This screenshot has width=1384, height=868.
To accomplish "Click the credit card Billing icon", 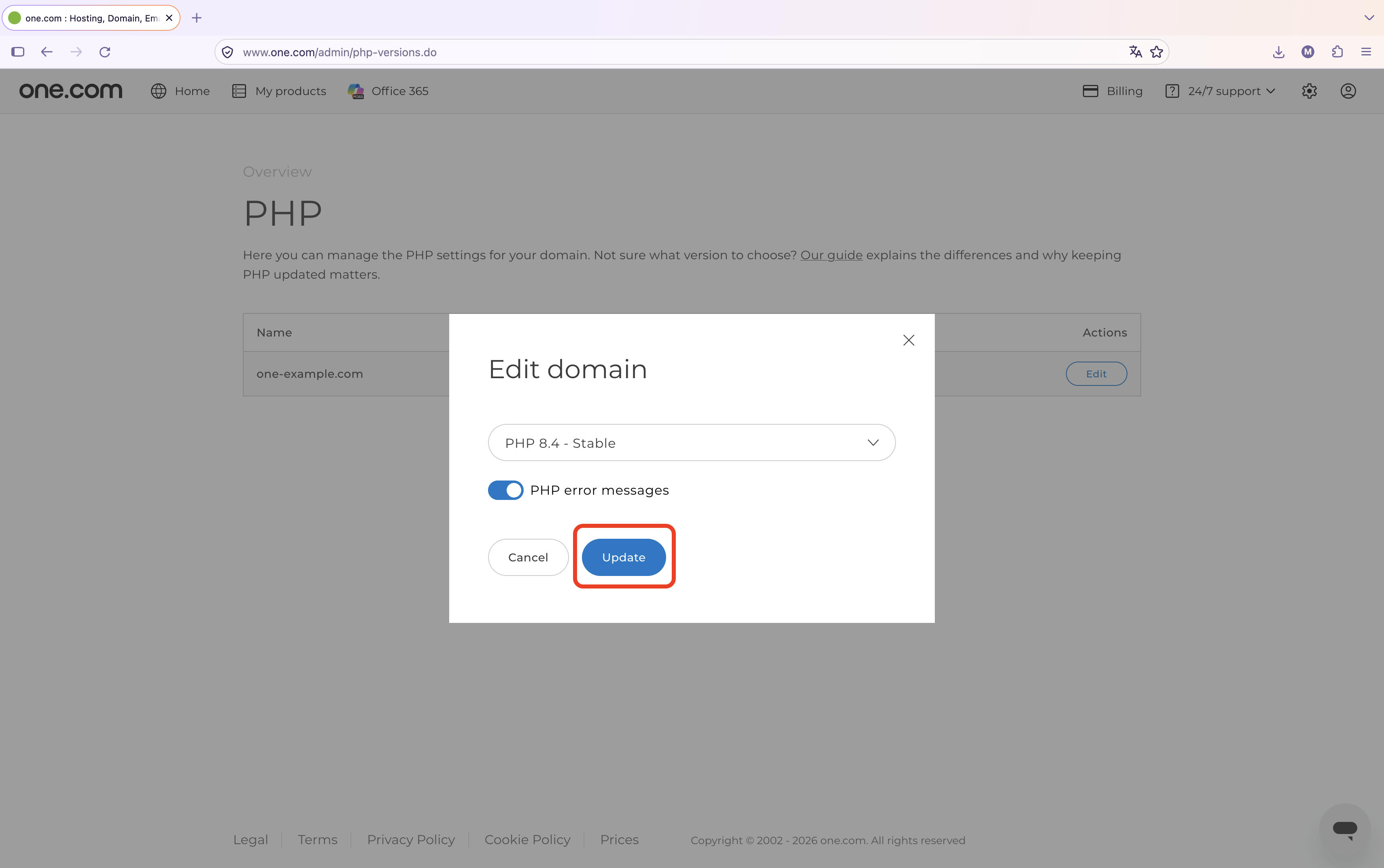I will (1090, 91).
